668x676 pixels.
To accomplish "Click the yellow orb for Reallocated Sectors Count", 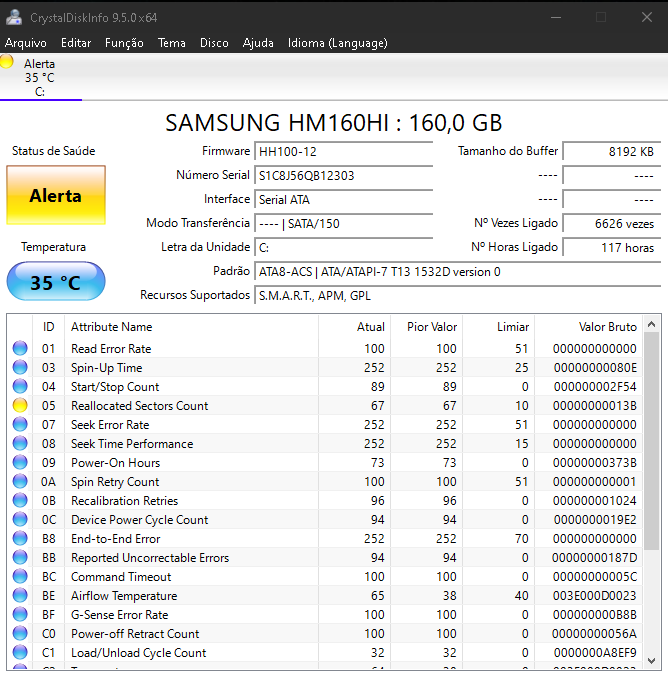I will coord(20,405).
